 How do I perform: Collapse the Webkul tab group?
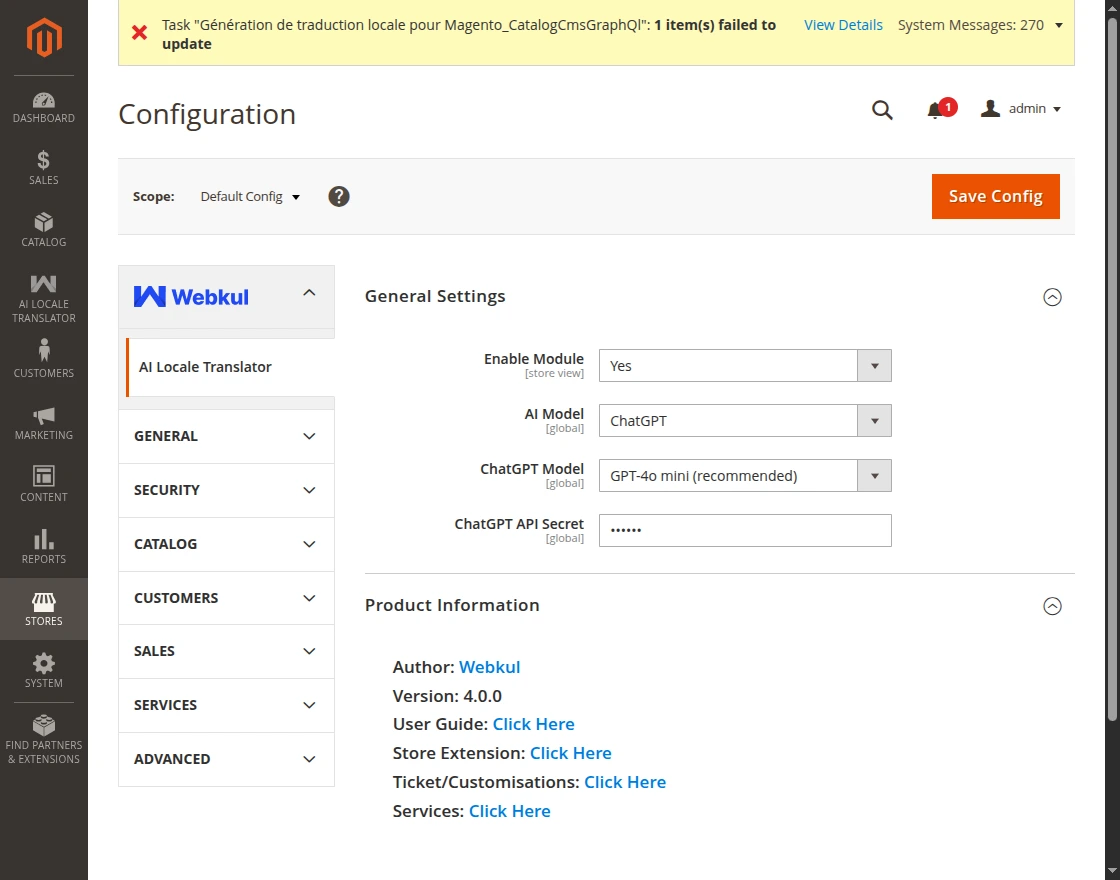click(309, 293)
